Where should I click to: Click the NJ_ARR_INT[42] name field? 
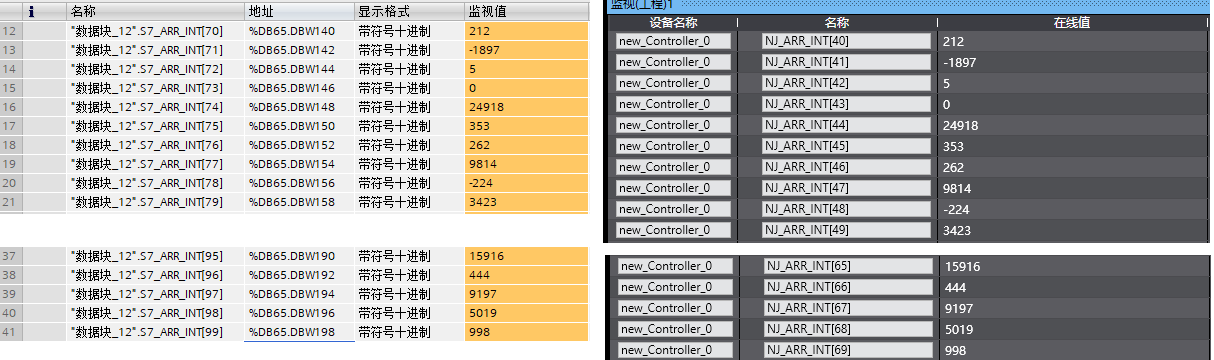(x=846, y=83)
